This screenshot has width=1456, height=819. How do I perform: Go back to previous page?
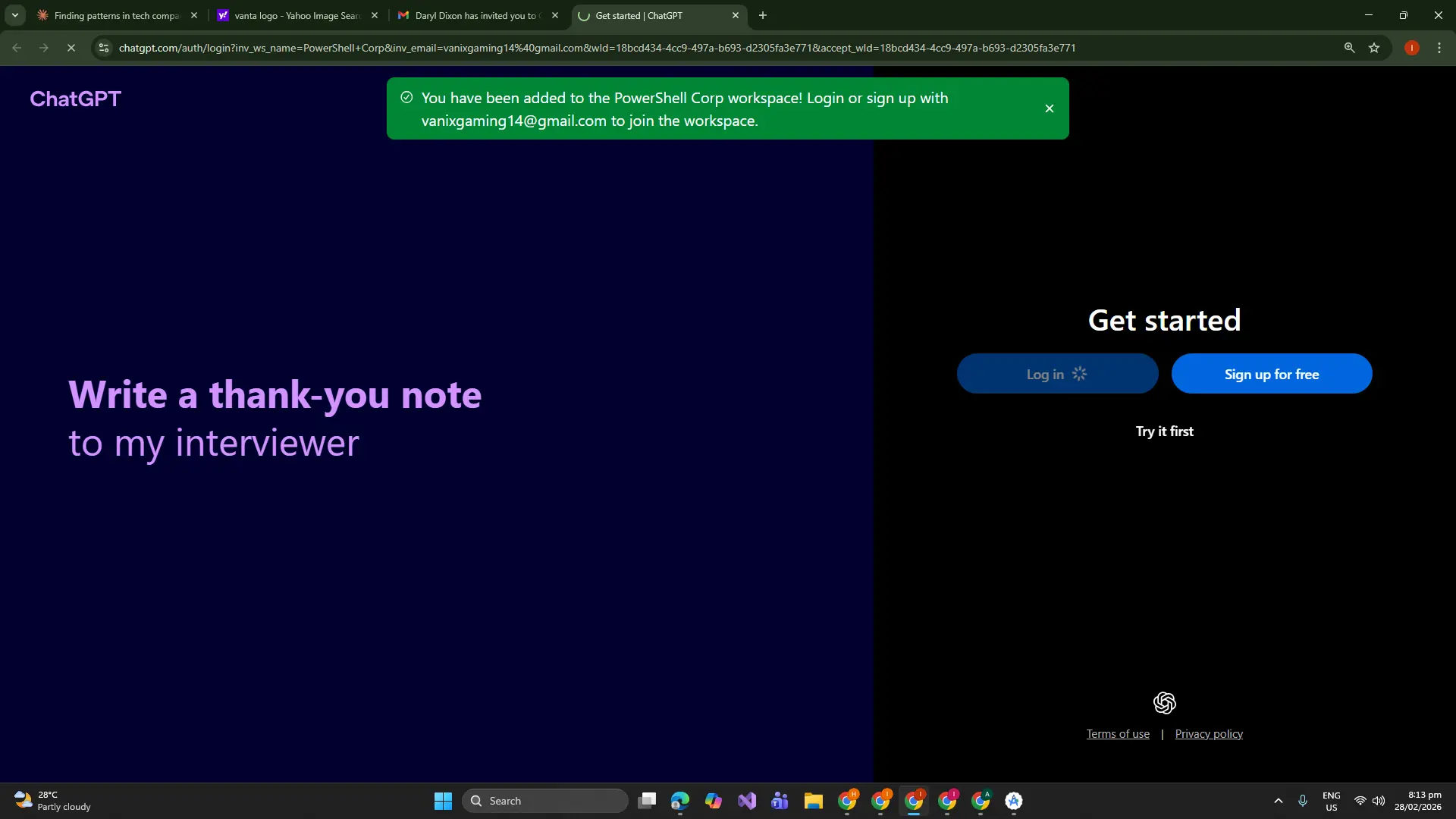[x=17, y=48]
